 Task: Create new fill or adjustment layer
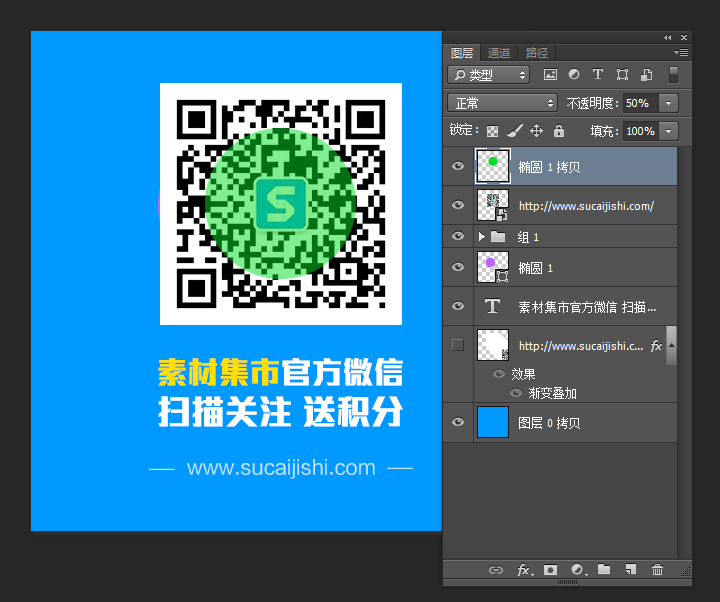point(579,570)
